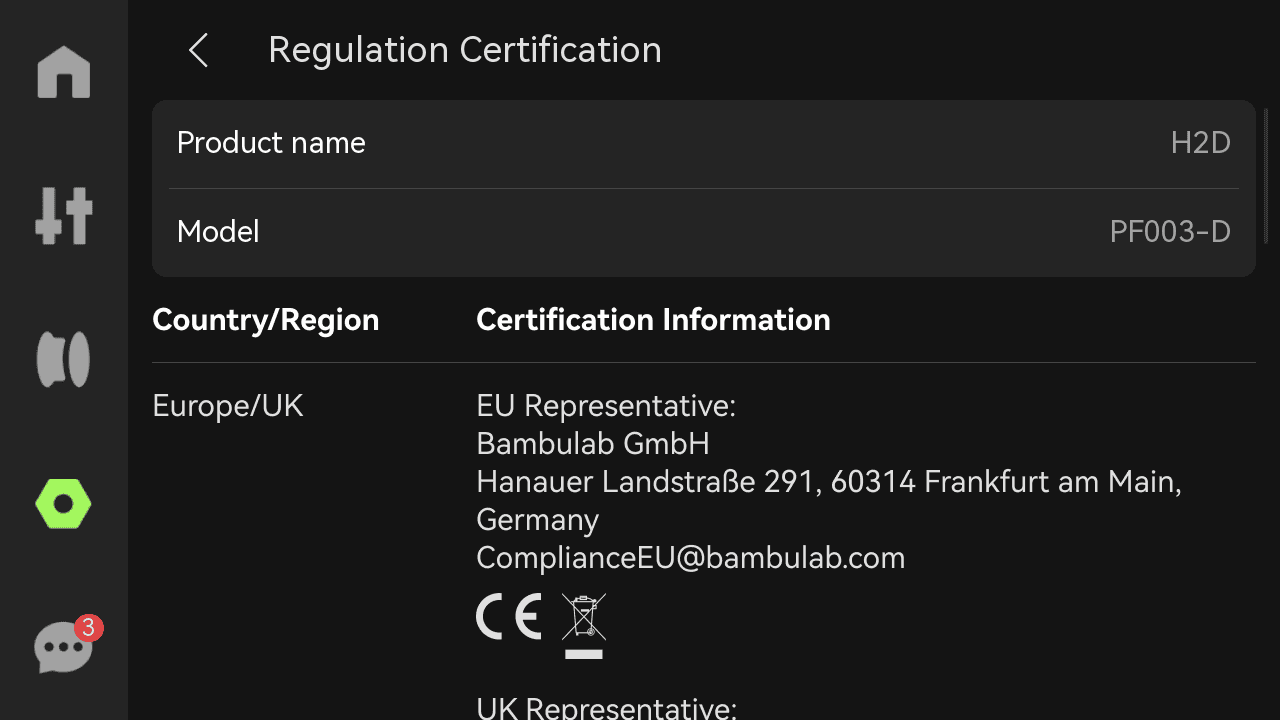This screenshot has height=720, width=1280.
Task: Select the Model row
Action: 703,232
